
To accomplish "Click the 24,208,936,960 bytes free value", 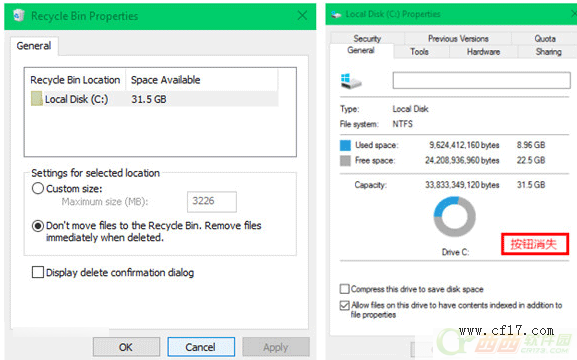I will tap(462, 160).
